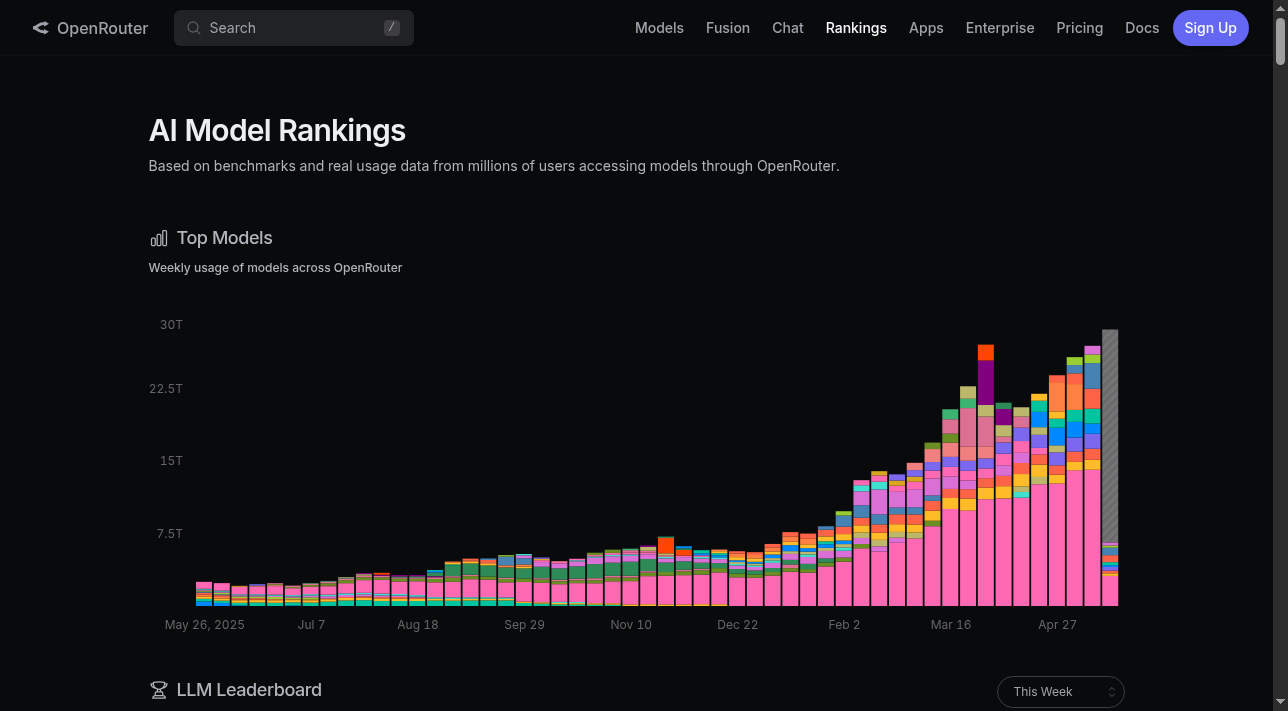The image size is (1288, 711).
Task: Click the Feb 2 date label
Action: coord(844,625)
